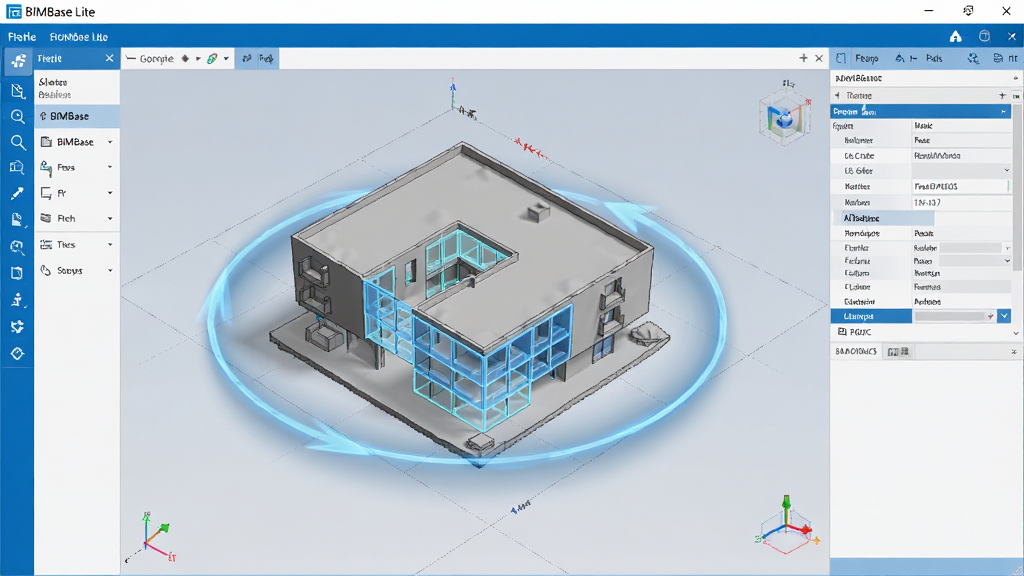
Task: Click the value field containing TN-137
Action: [961, 202]
